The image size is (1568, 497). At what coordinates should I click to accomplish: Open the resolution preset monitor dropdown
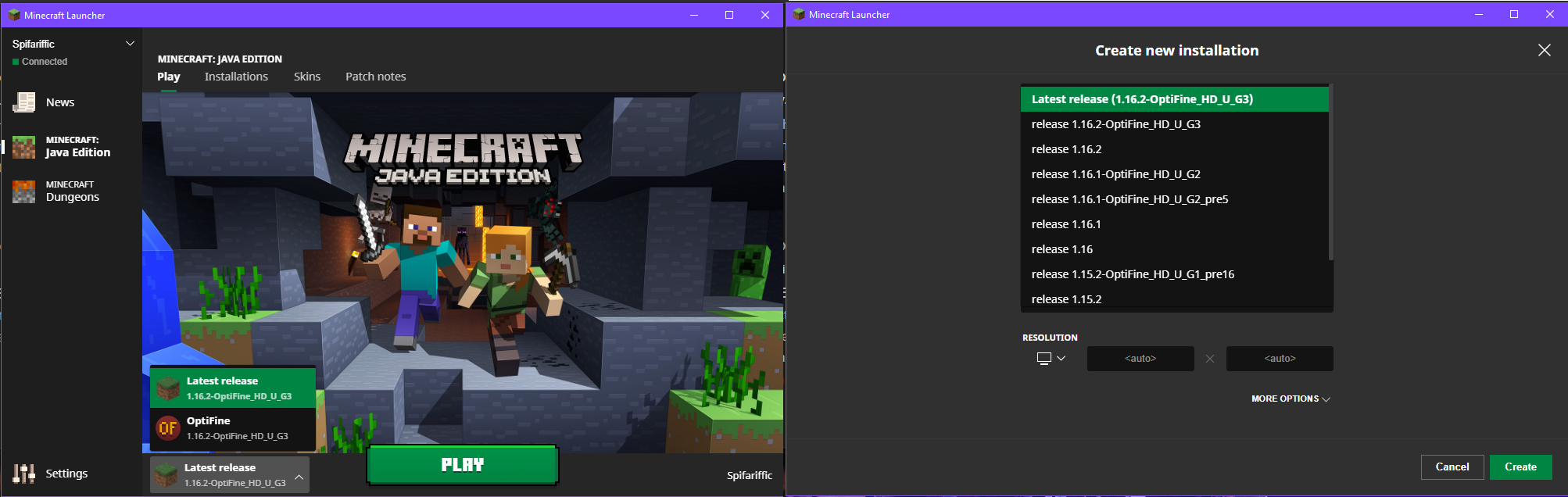(1051, 359)
